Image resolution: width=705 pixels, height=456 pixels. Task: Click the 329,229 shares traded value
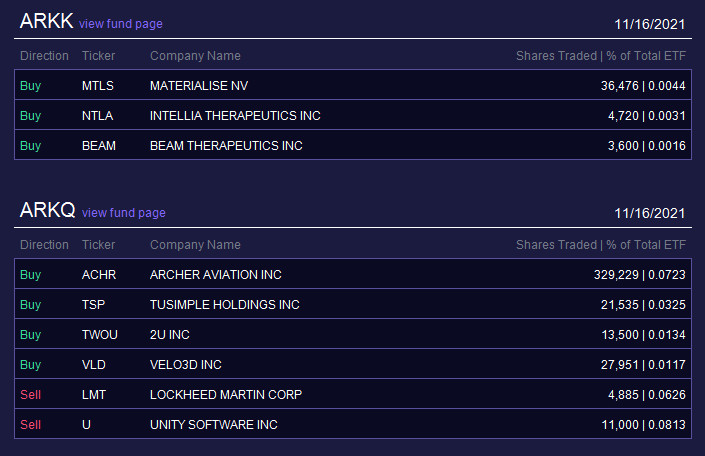[x=616, y=275]
